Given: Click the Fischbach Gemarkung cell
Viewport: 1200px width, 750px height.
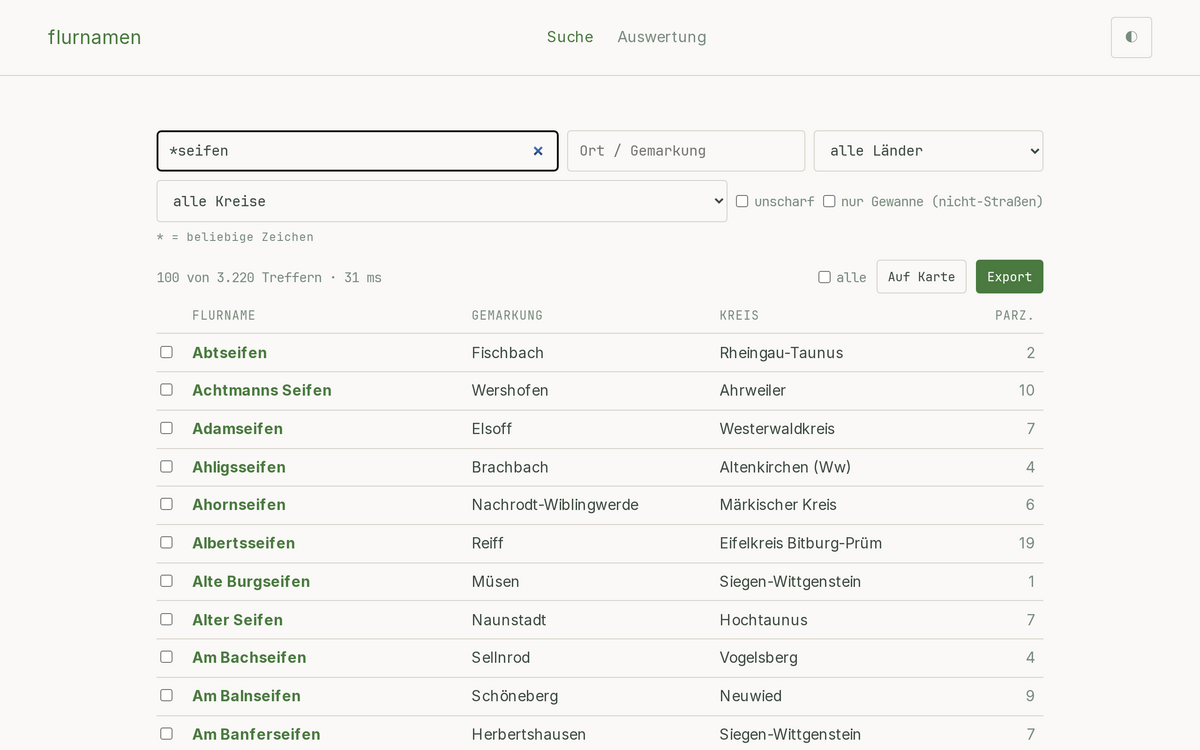Looking at the screenshot, I should (x=508, y=353).
